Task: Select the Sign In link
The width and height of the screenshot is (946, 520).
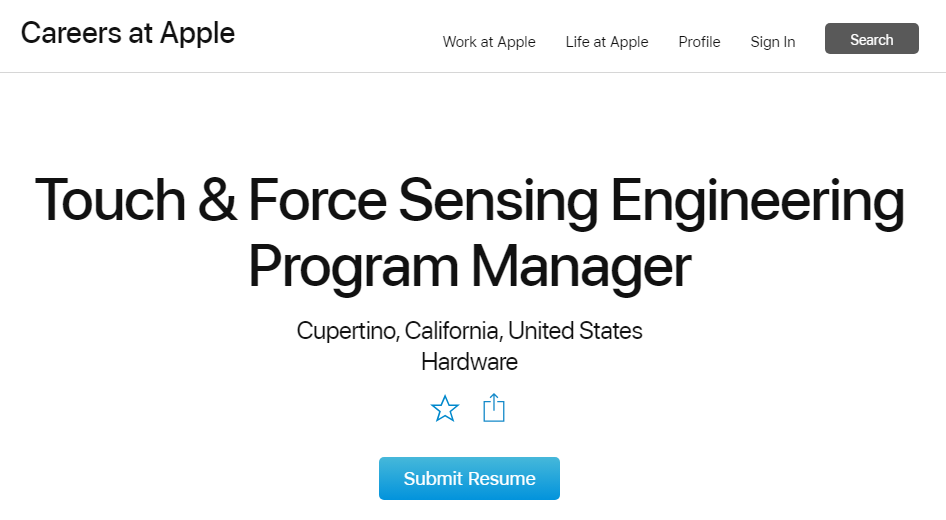Action: [x=773, y=42]
